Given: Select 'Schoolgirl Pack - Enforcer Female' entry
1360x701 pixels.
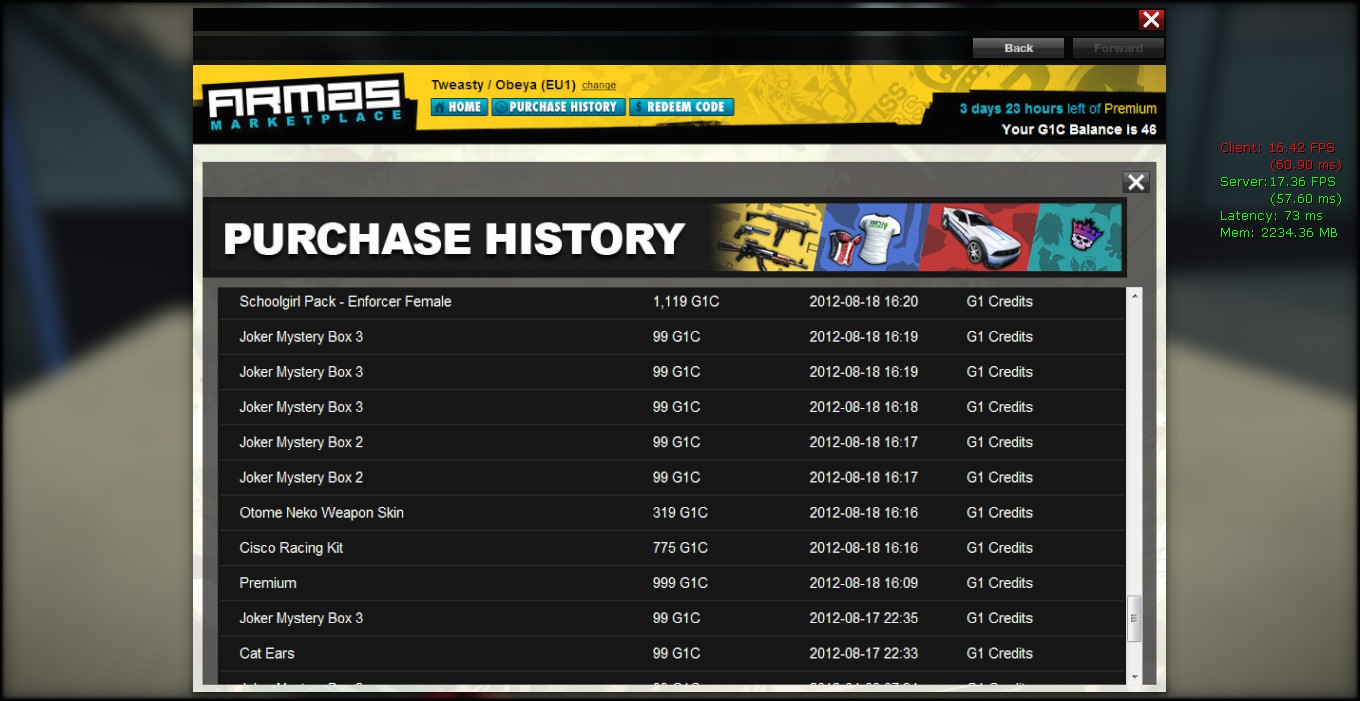Looking at the screenshot, I should click(345, 301).
